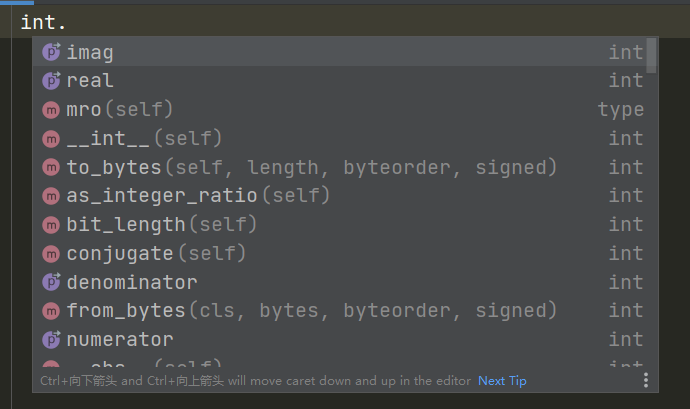Select the bit_length(self) completion

pos(162,225)
